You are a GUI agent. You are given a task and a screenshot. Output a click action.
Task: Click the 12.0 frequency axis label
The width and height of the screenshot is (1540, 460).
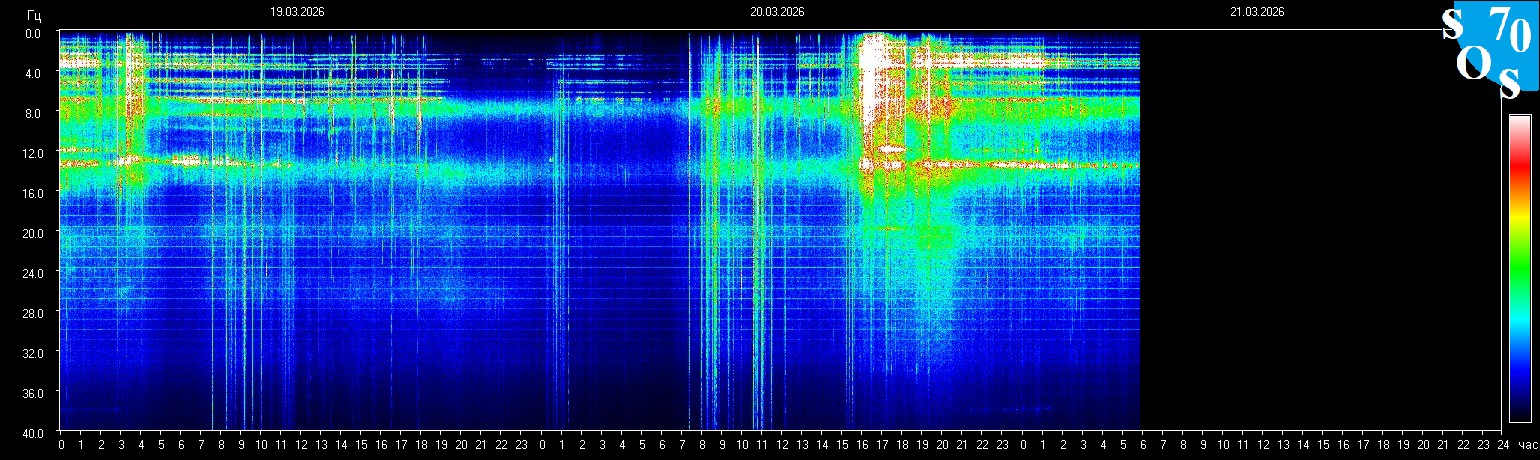tap(32, 153)
